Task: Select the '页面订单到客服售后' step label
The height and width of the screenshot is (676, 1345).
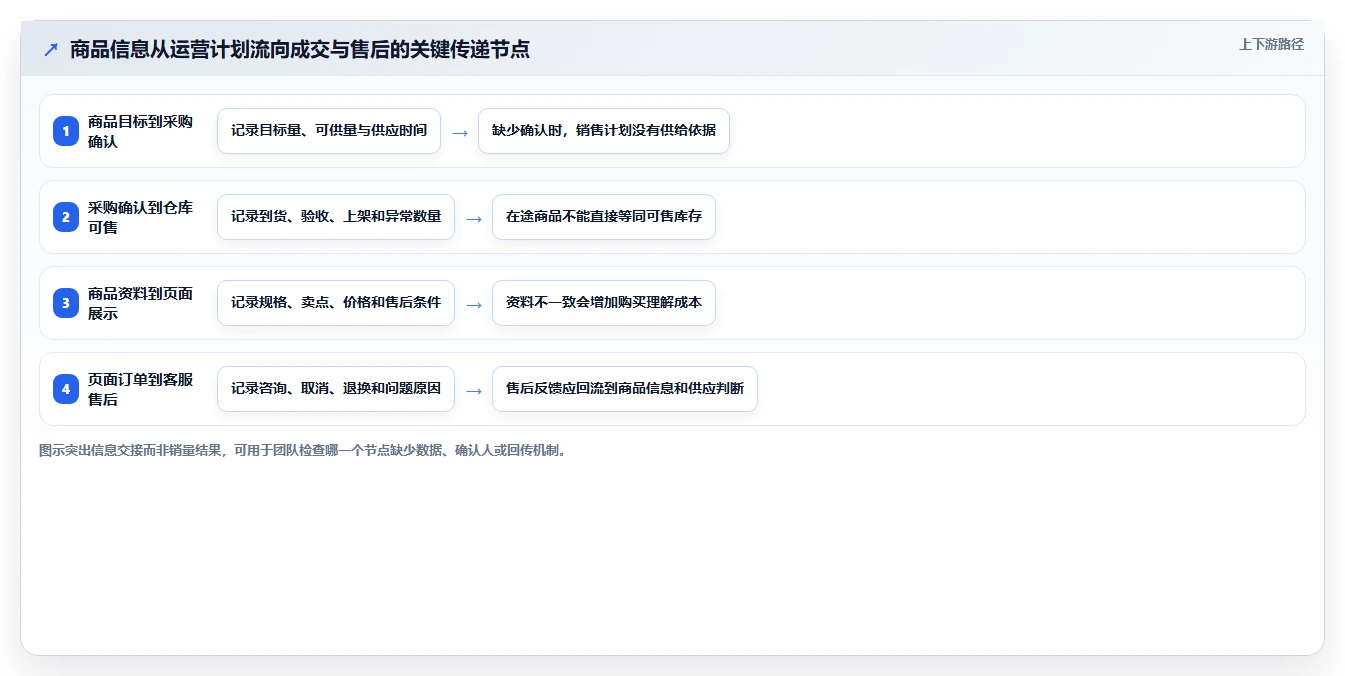Action: click(141, 389)
